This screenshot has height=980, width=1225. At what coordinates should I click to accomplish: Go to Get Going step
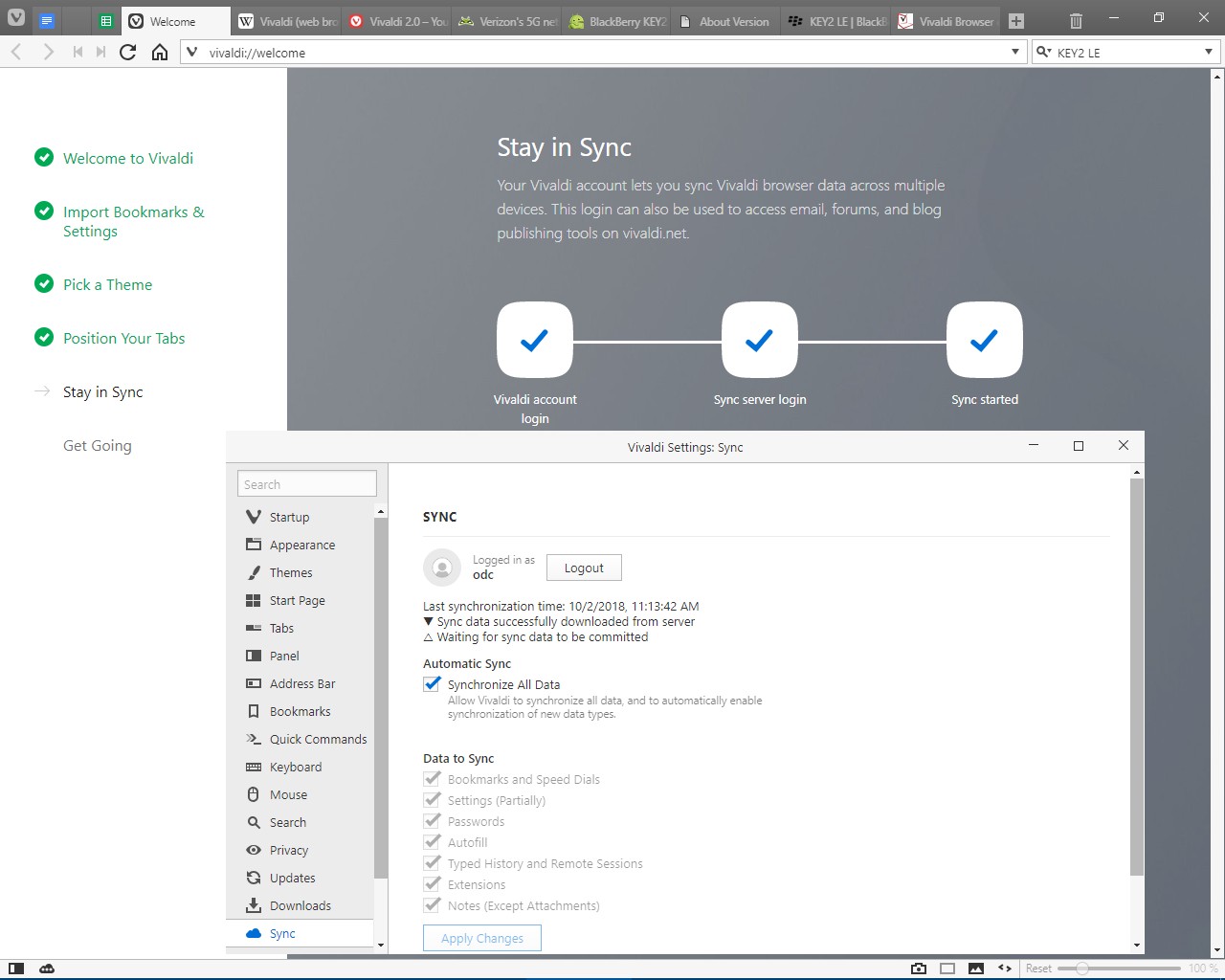(x=98, y=445)
